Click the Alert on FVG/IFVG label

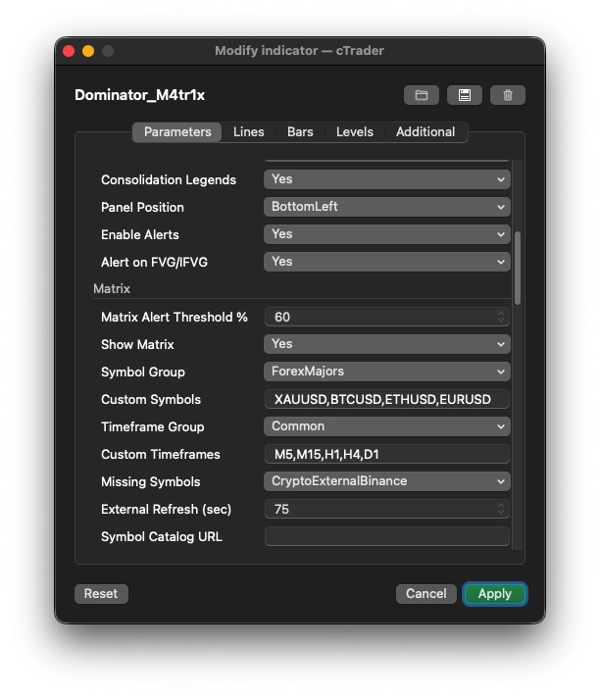(154, 262)
